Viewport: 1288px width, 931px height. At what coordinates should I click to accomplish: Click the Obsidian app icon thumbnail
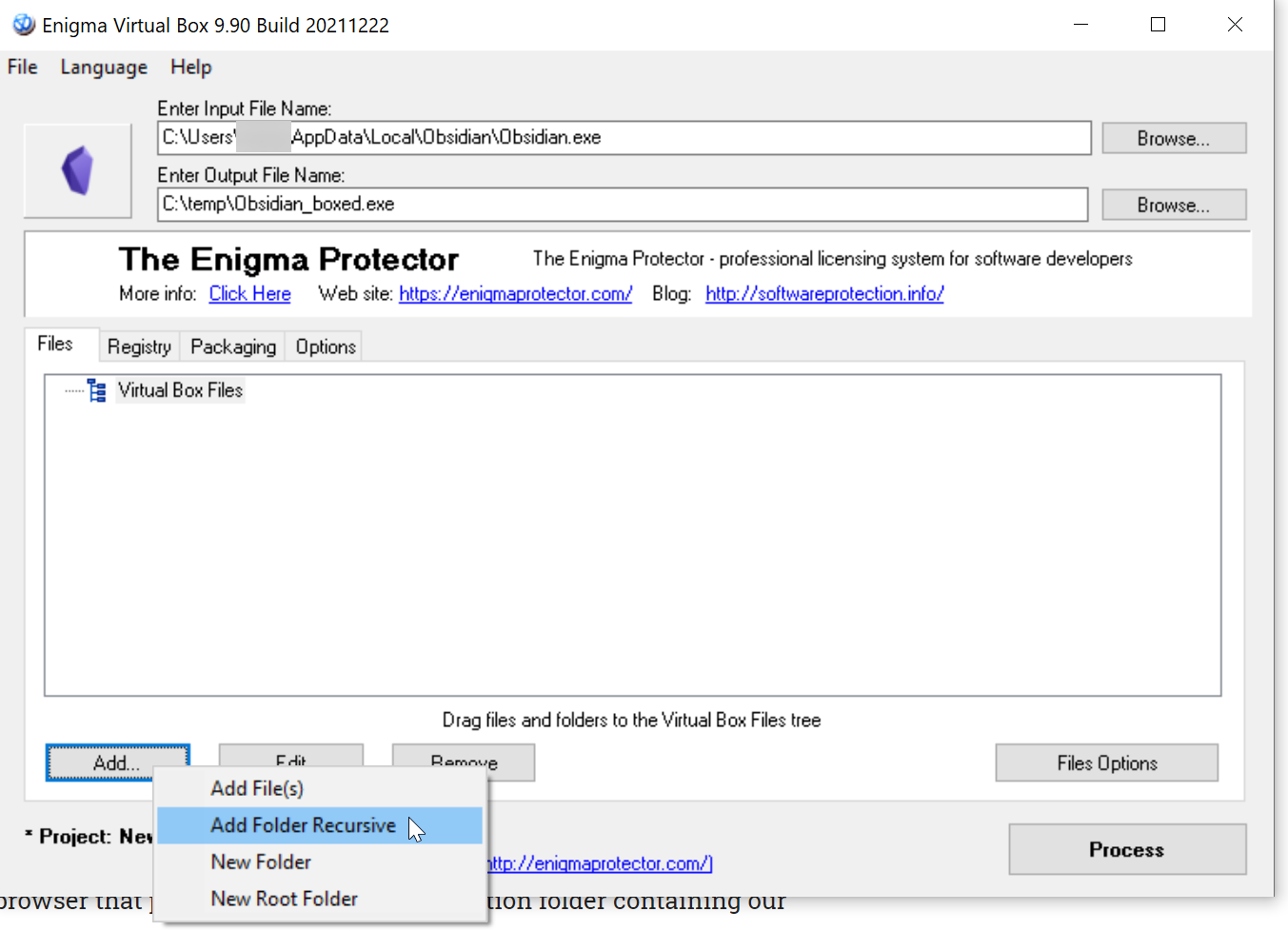[78, 171]
